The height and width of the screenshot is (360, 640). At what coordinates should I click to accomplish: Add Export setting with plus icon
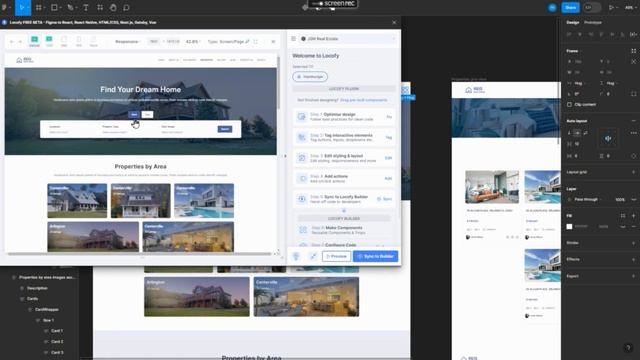click(633, 276)
